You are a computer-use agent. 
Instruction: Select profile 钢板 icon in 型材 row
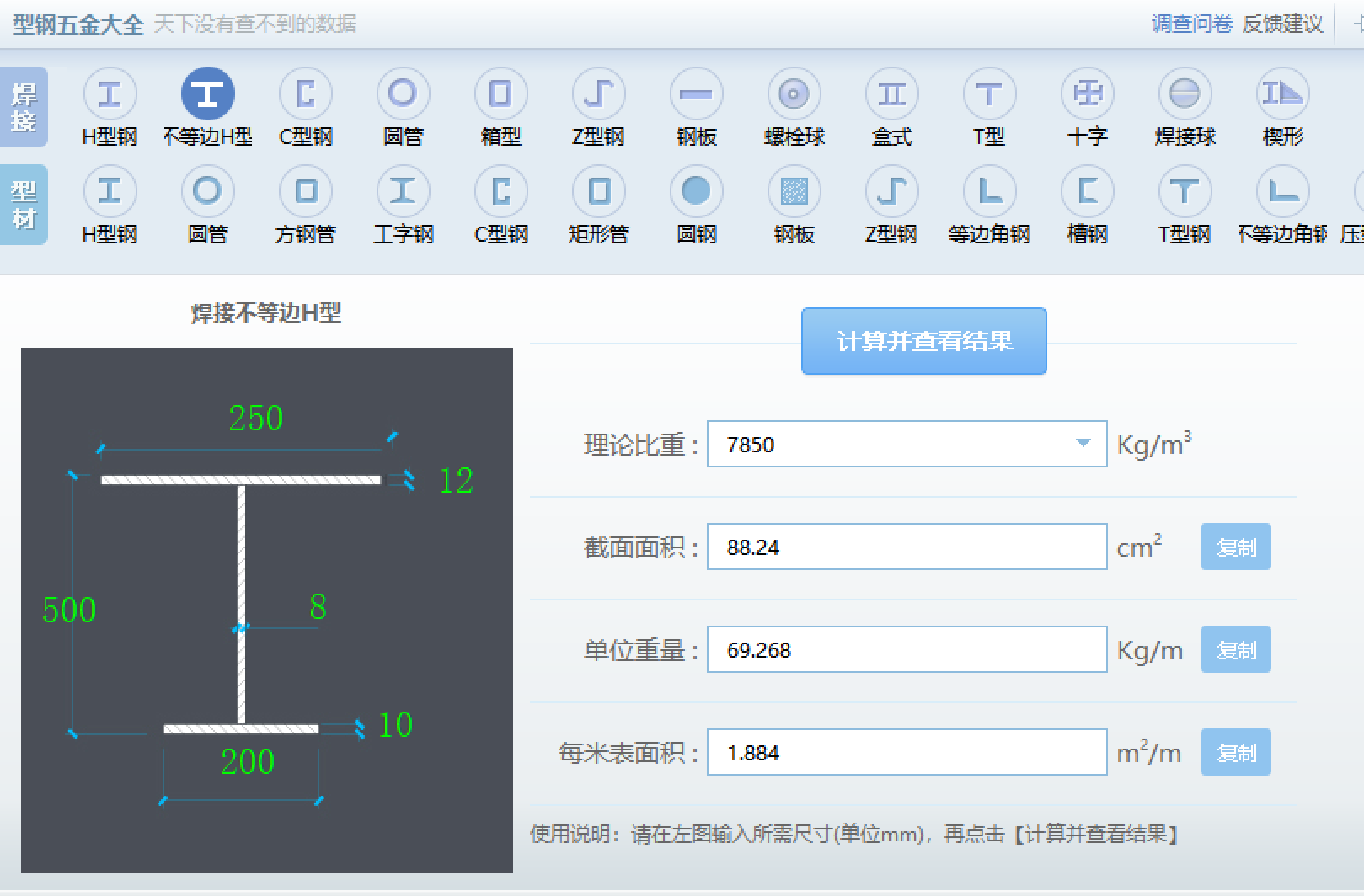(794, 191)
